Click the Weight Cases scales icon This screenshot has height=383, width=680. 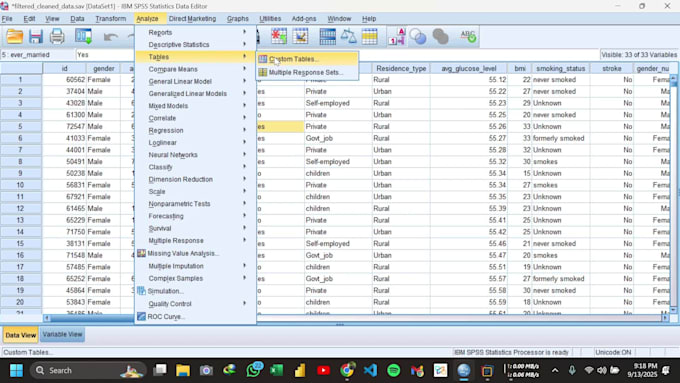coord(348,37)
